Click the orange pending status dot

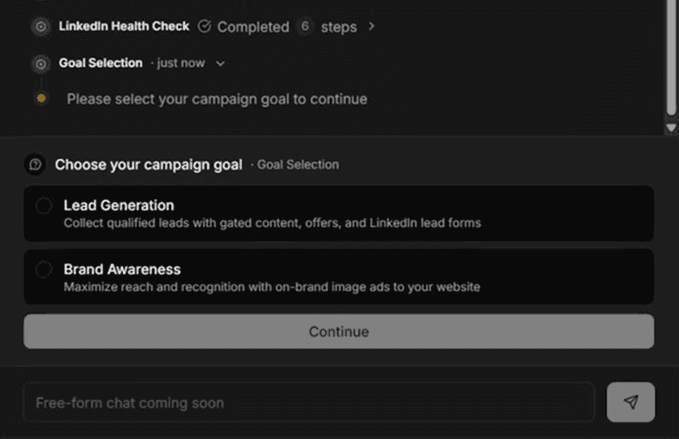click(41, 99)
